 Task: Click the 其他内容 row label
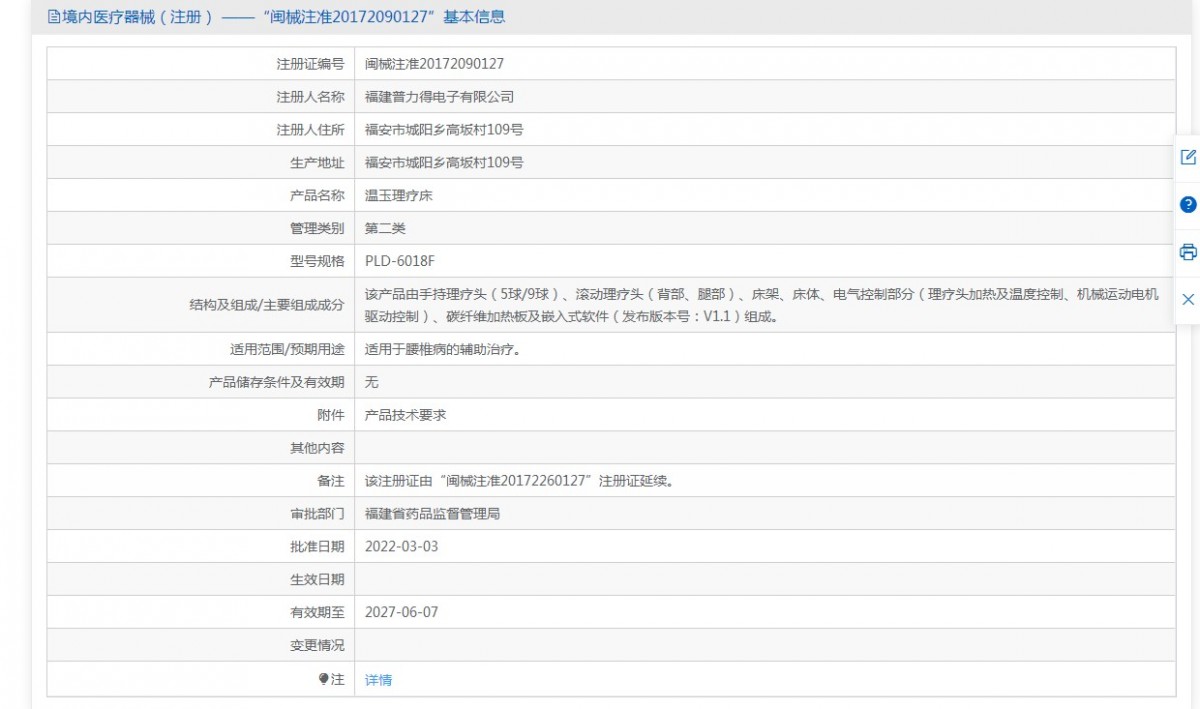pos(317,448)
